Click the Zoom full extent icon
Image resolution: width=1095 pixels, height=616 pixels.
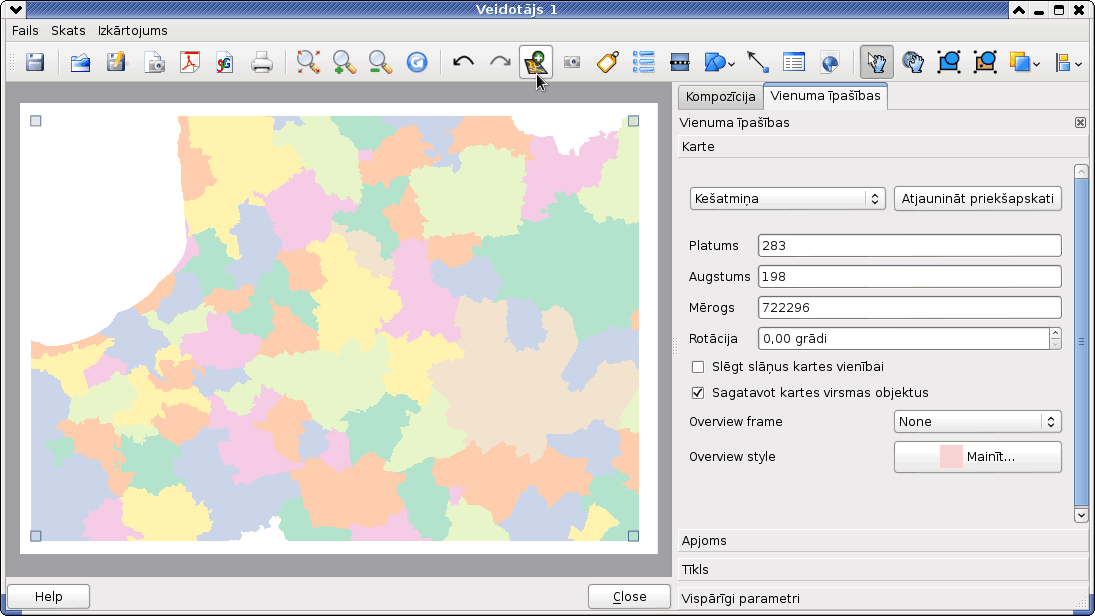[x=308, y=62]
